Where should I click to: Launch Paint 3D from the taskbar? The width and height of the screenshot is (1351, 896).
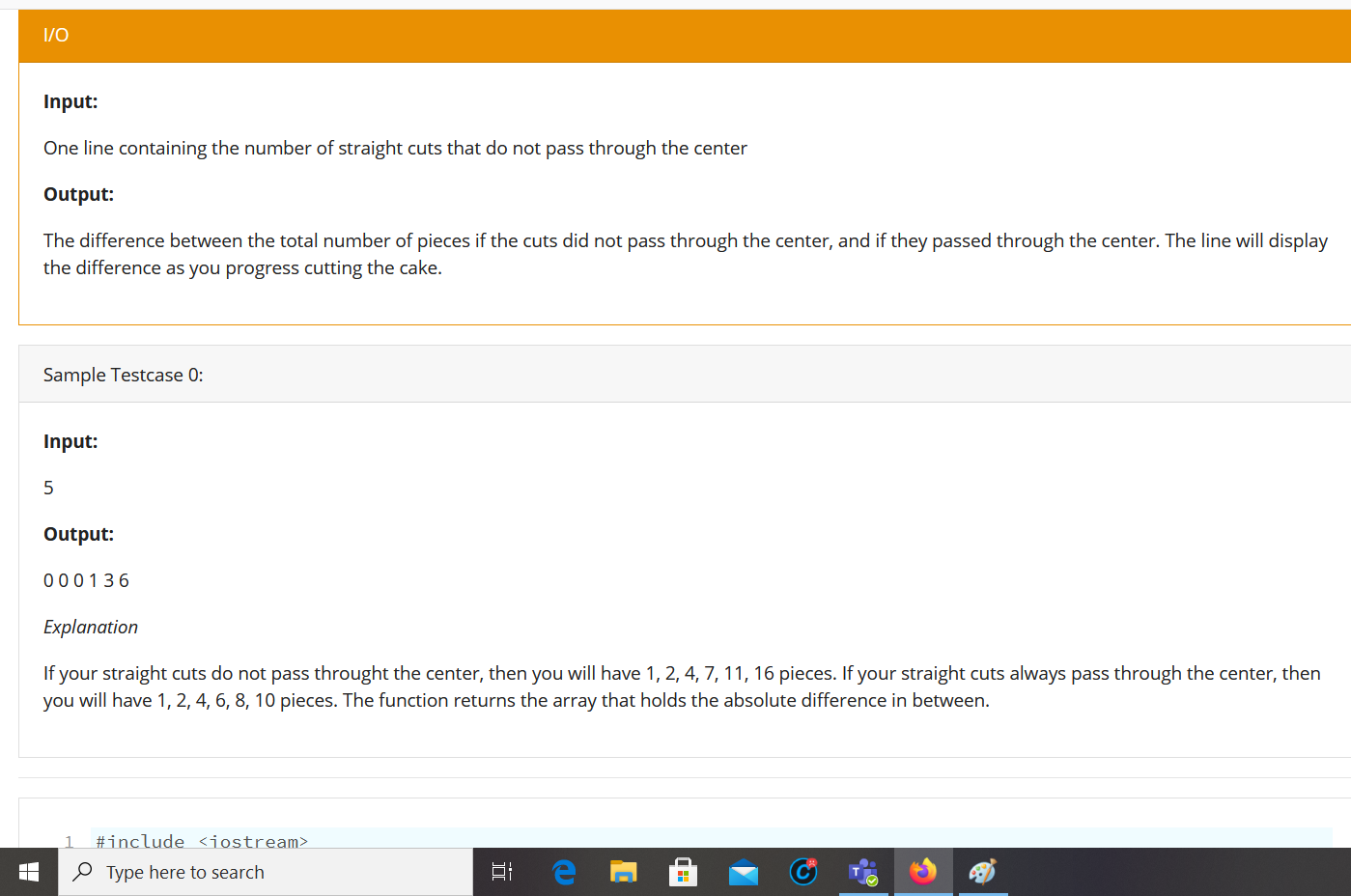pyautogui.click(x=982, y=872)
